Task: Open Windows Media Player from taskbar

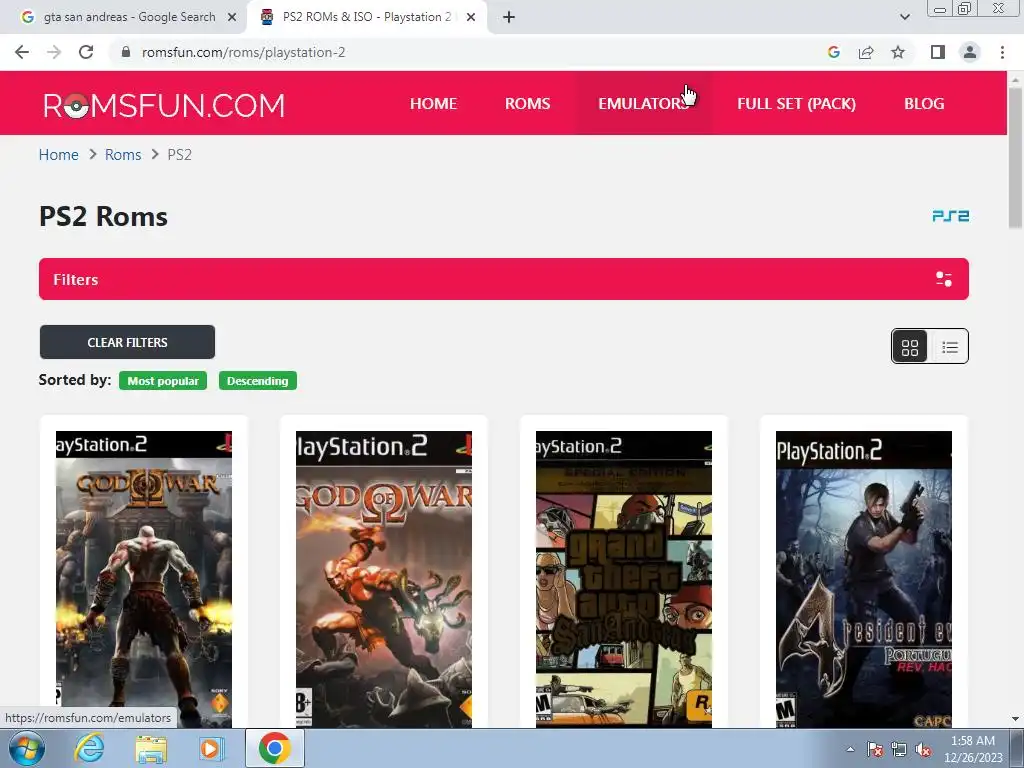Action: coord(210,748)
